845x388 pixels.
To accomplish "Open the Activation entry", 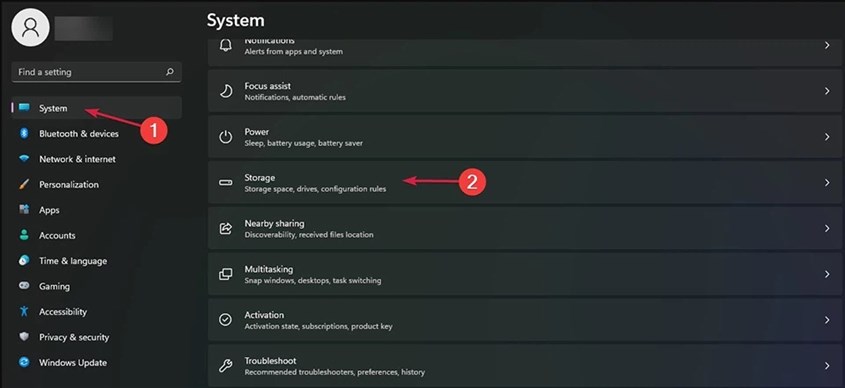I will (525, 320).
